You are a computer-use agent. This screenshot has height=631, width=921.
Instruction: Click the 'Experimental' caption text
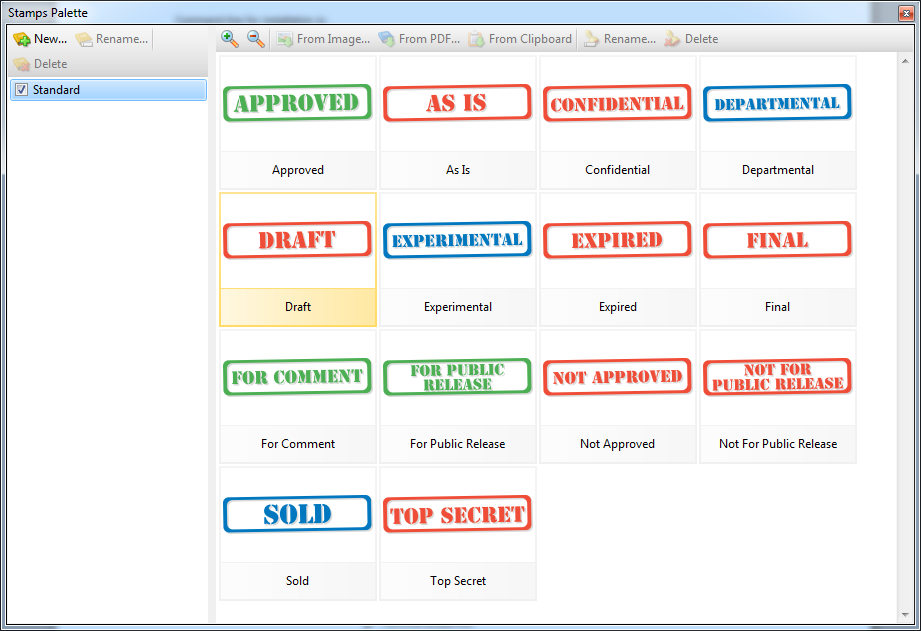(458, 307)
